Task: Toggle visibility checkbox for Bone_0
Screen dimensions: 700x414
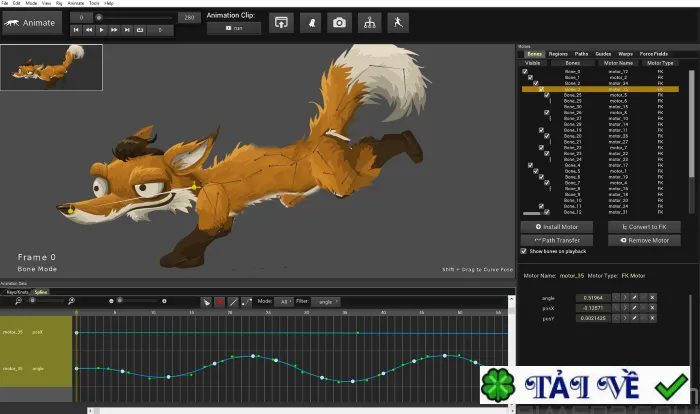Action: pos(525,71)
